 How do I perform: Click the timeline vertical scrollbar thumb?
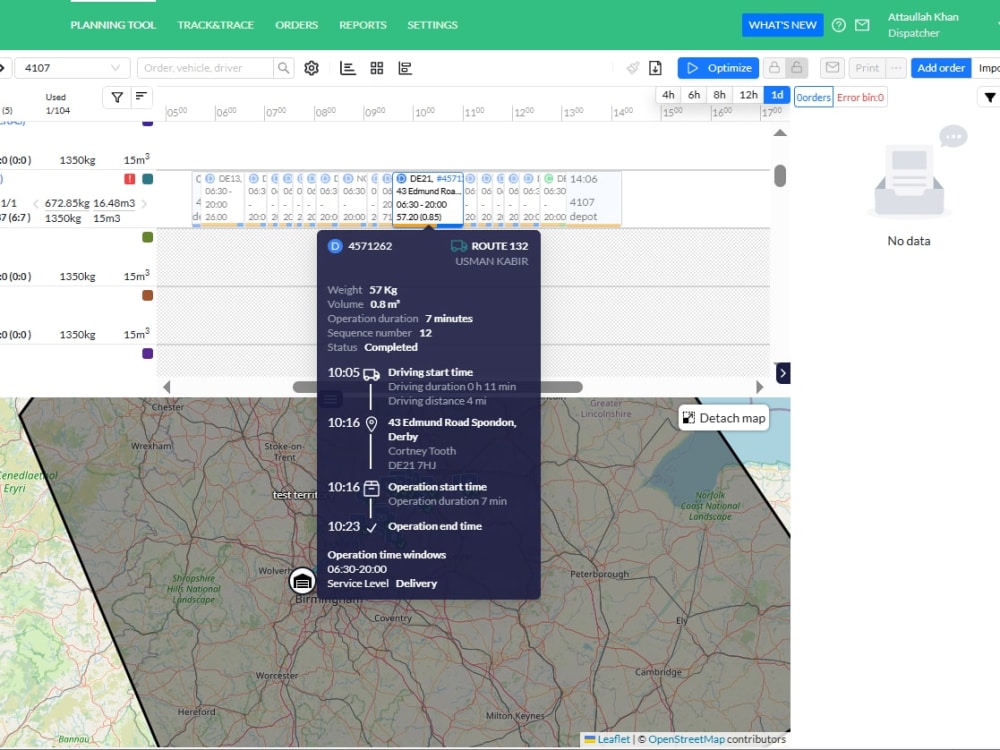coord(779,175)
